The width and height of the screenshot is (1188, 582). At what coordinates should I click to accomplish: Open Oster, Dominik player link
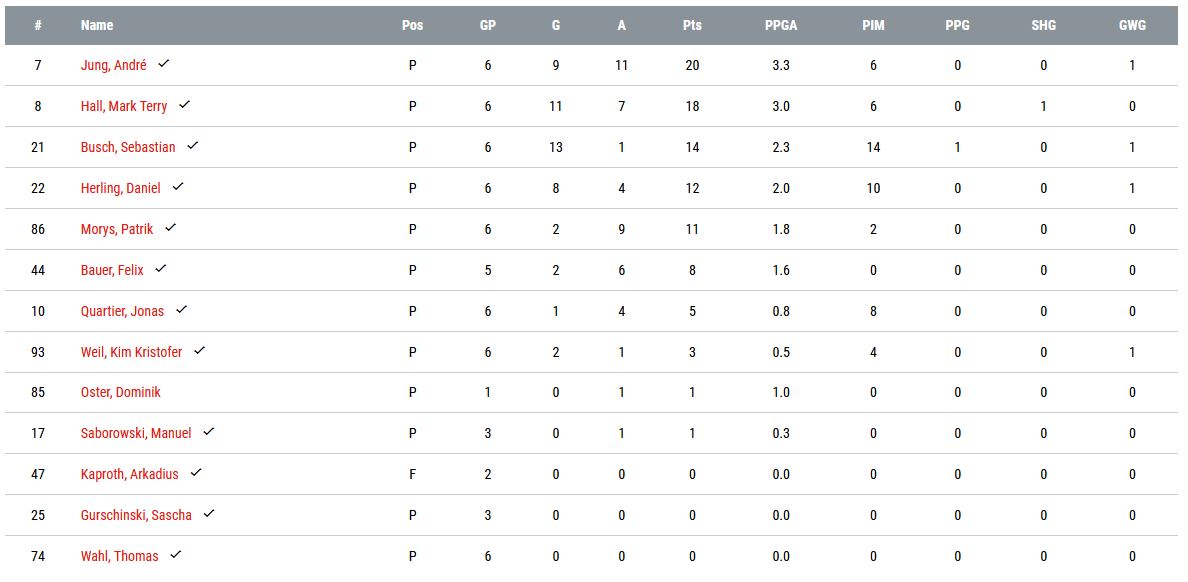[121, 393]
